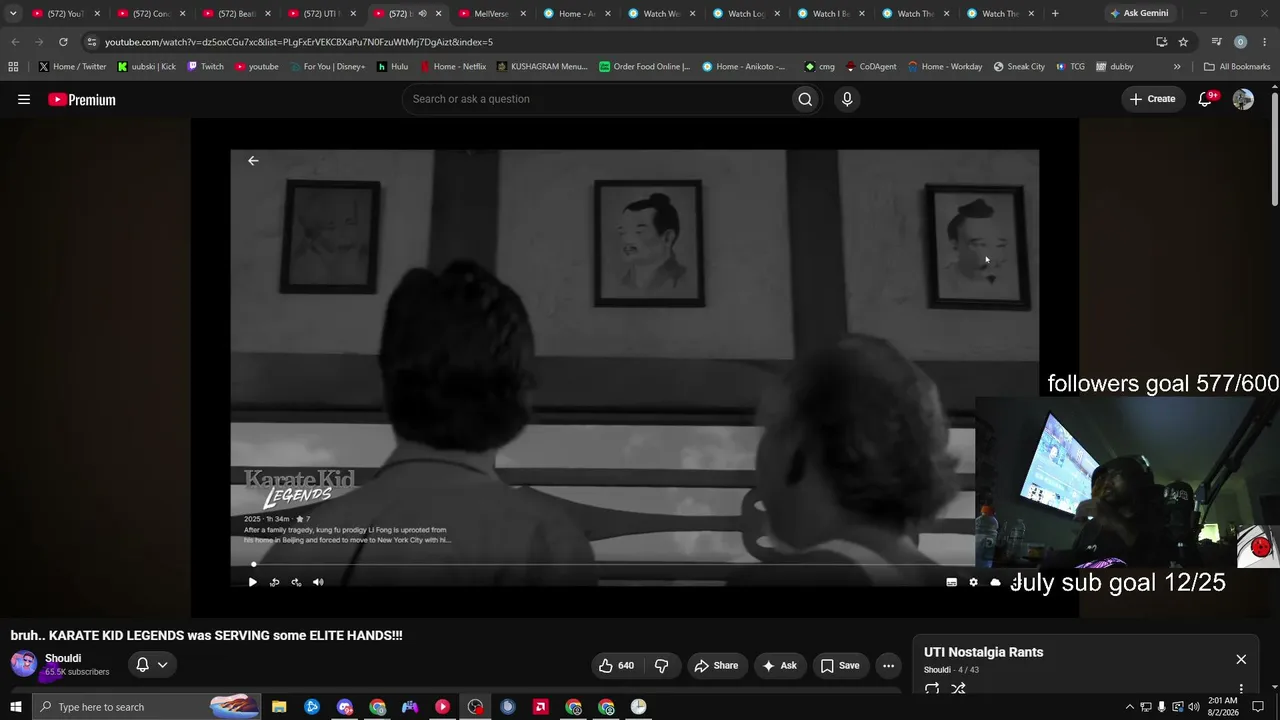Screen dimensions: 1280x720
Task: Save video to a playlist
Action: pyautogui.click(x=840, y=665)
